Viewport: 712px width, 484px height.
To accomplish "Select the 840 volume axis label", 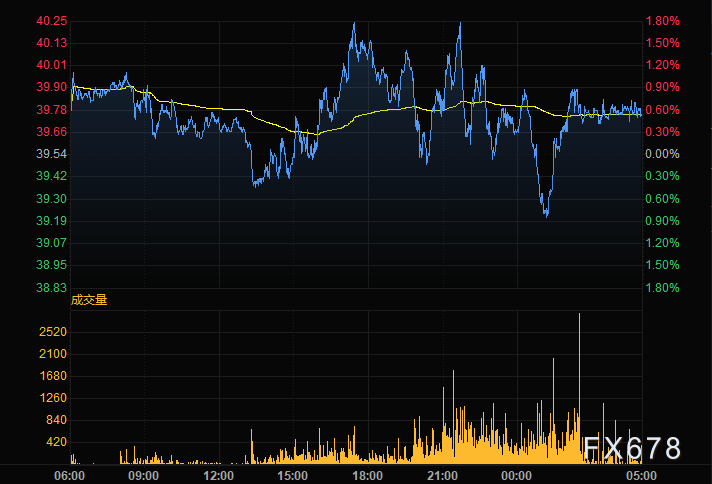I will [56, 420].
